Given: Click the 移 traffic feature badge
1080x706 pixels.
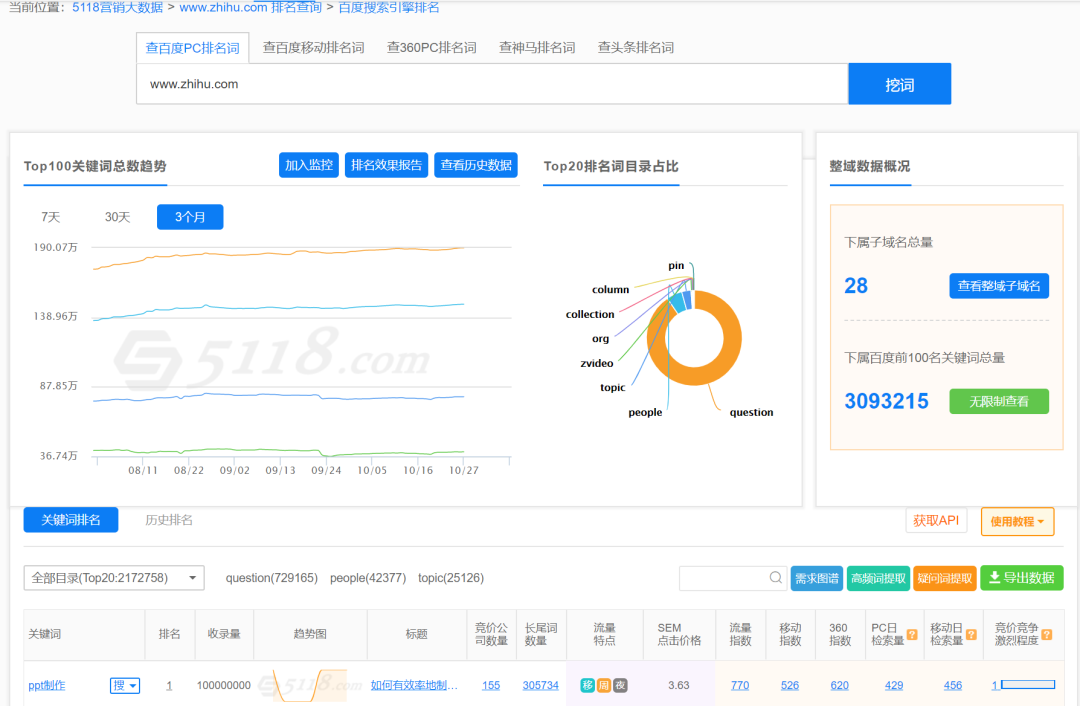Looking at the screenshot, I should [588, 685].
